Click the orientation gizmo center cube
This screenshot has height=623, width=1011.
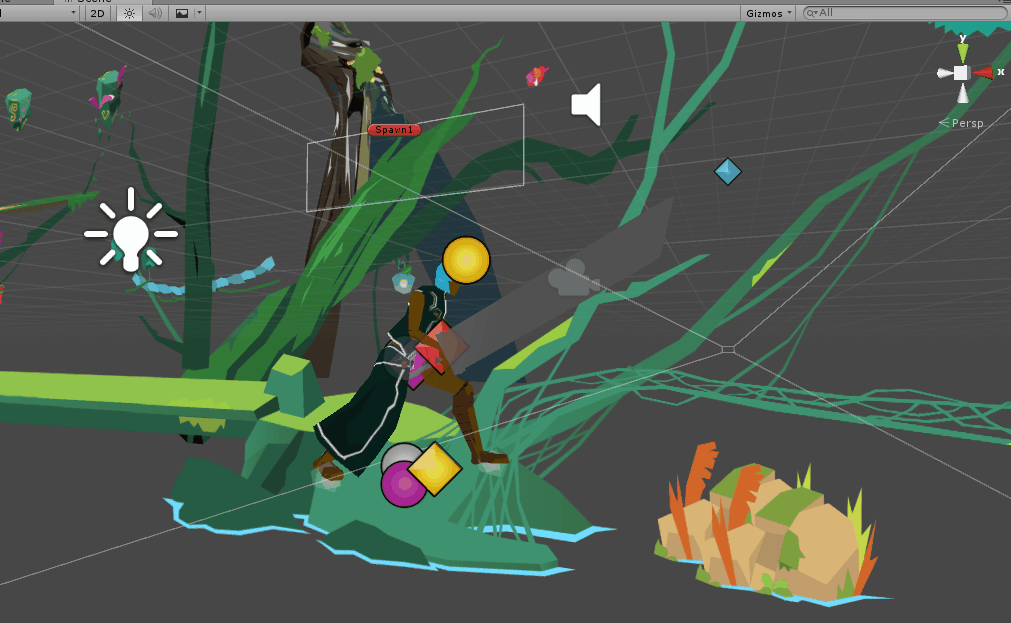point(961,73)
